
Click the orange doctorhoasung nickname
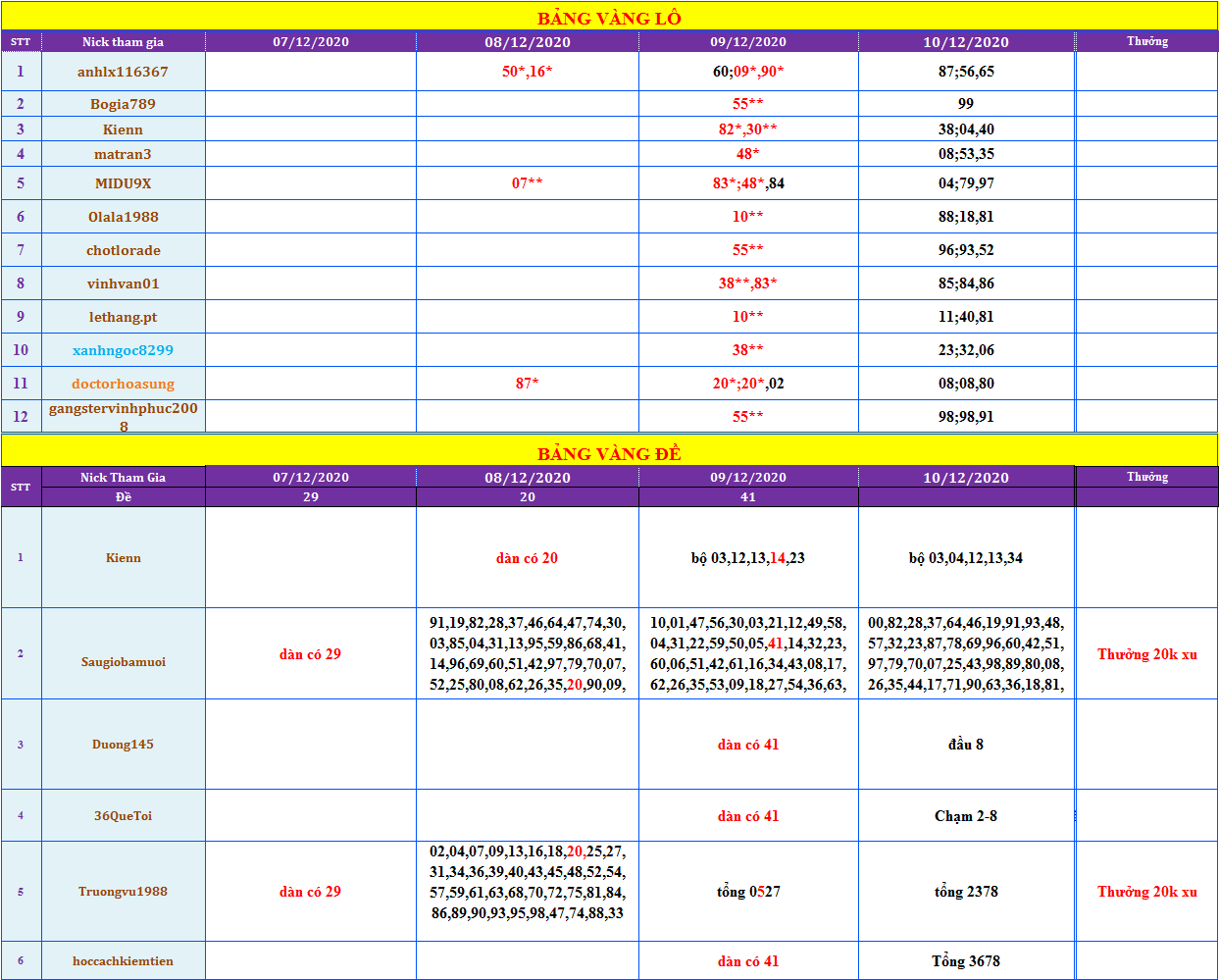tap(124, 384)
